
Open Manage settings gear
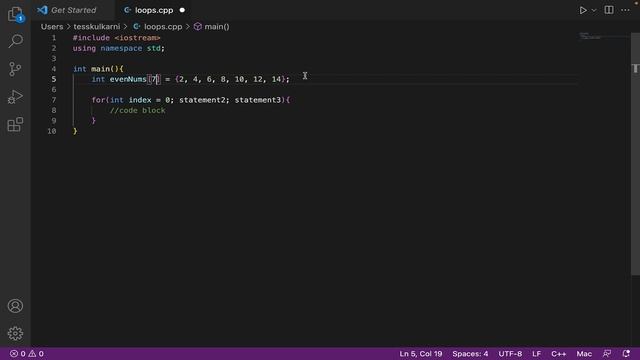(15, 333)
